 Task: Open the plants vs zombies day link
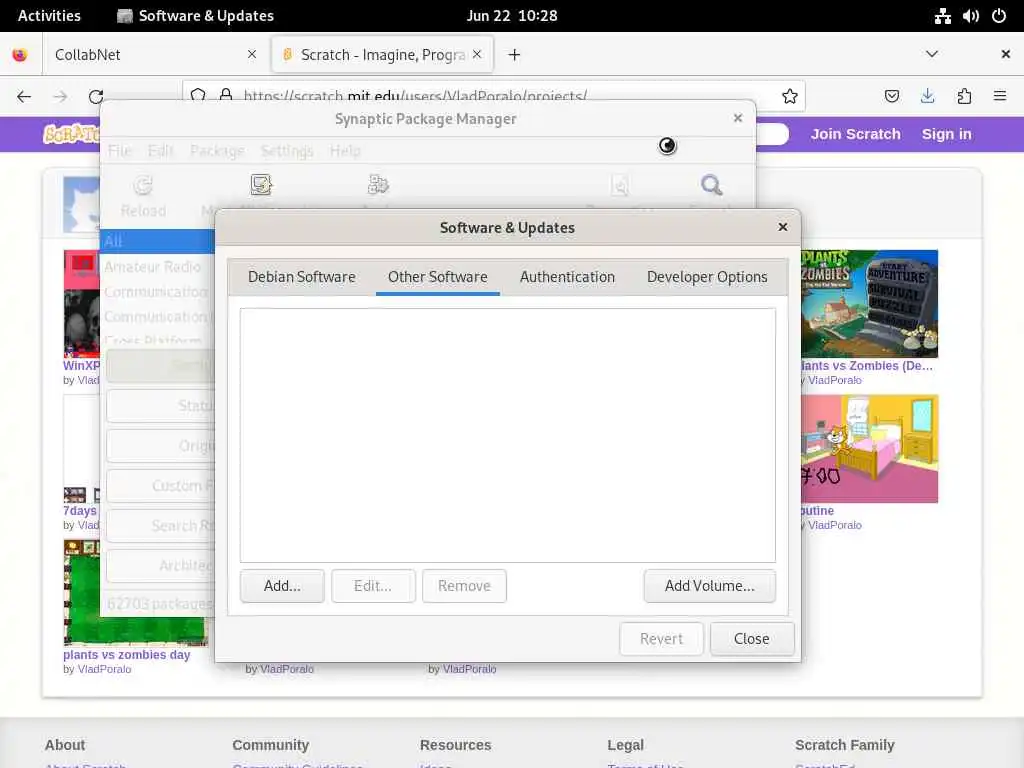pos(127,654)
